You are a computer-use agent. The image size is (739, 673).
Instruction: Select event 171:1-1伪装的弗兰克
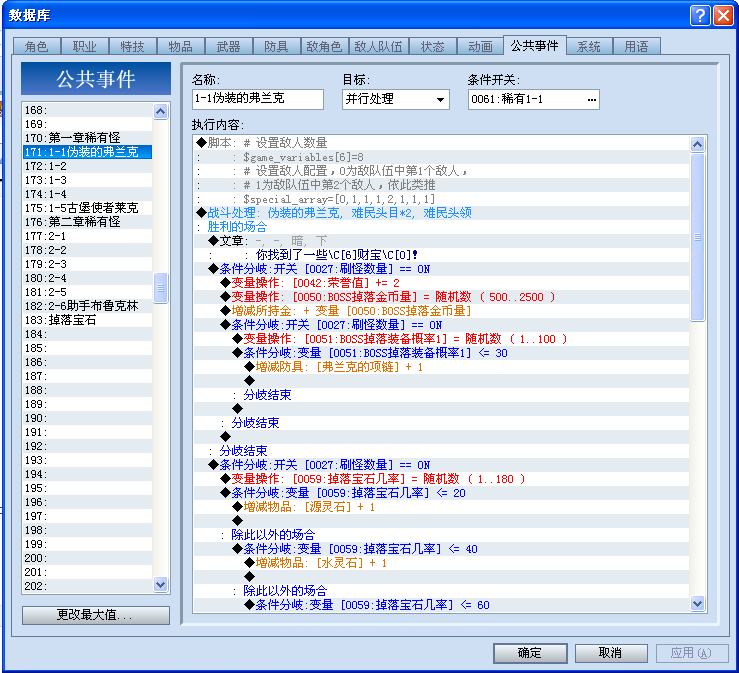click(x=88, y=152)
